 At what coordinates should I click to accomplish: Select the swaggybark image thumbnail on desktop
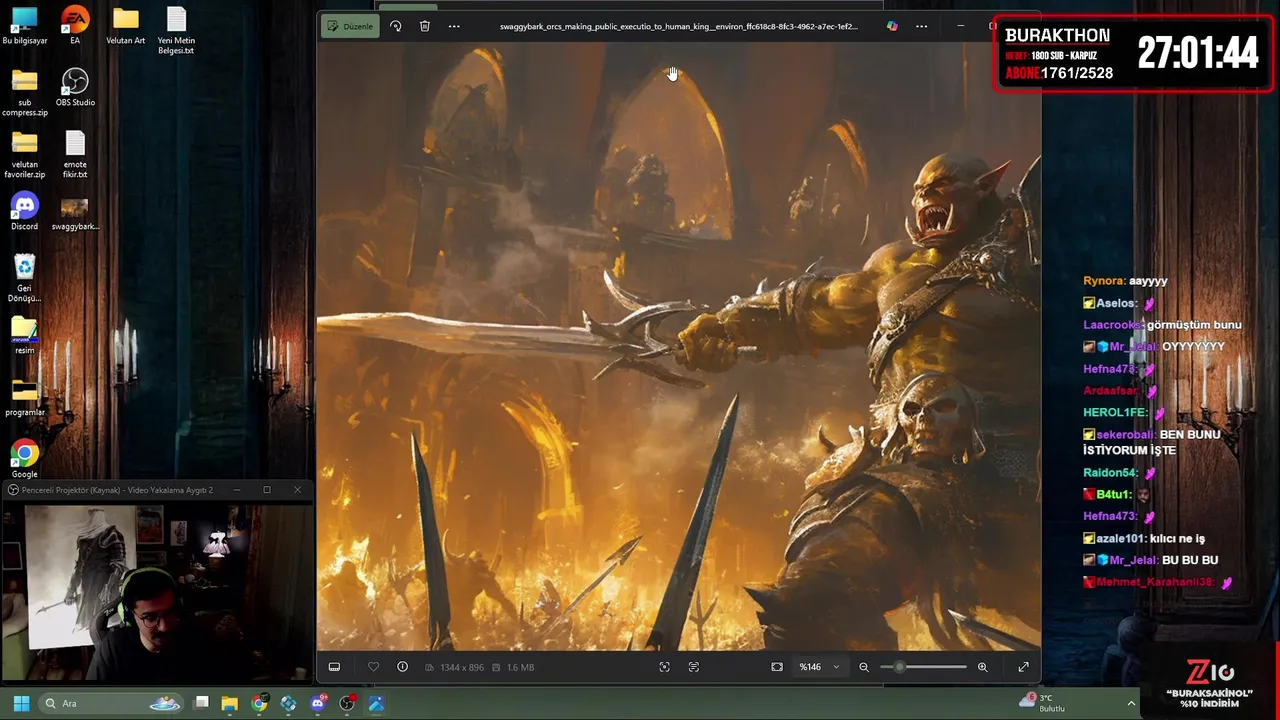pos(75,214)
